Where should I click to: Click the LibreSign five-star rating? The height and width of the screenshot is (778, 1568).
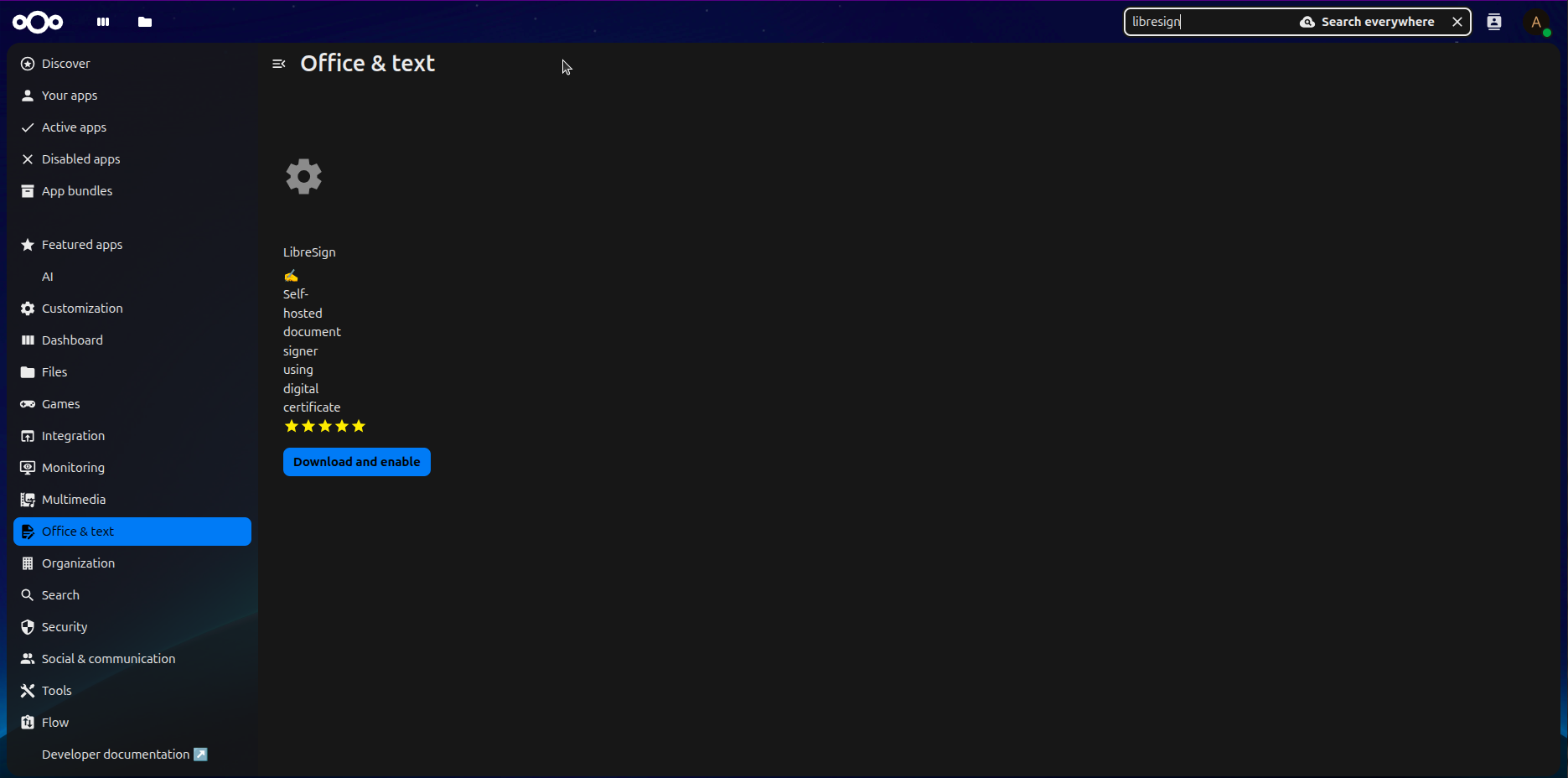pos(325,427)
